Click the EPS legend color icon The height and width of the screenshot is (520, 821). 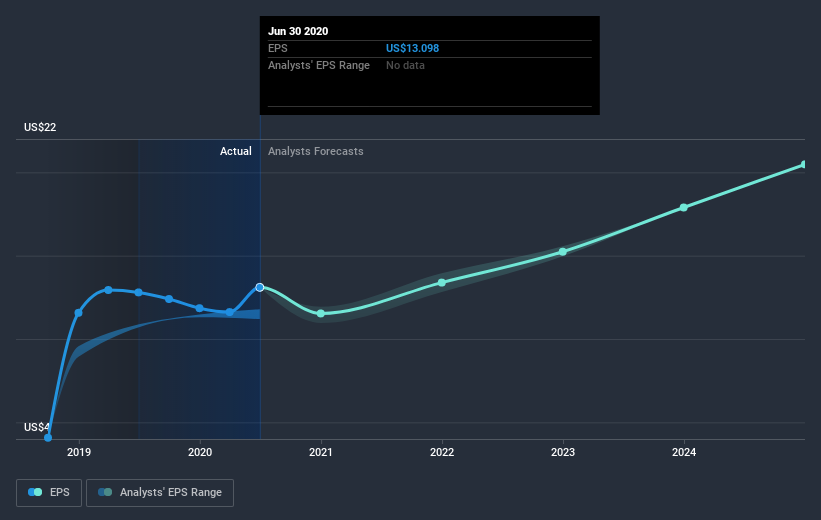pos(35,492)
